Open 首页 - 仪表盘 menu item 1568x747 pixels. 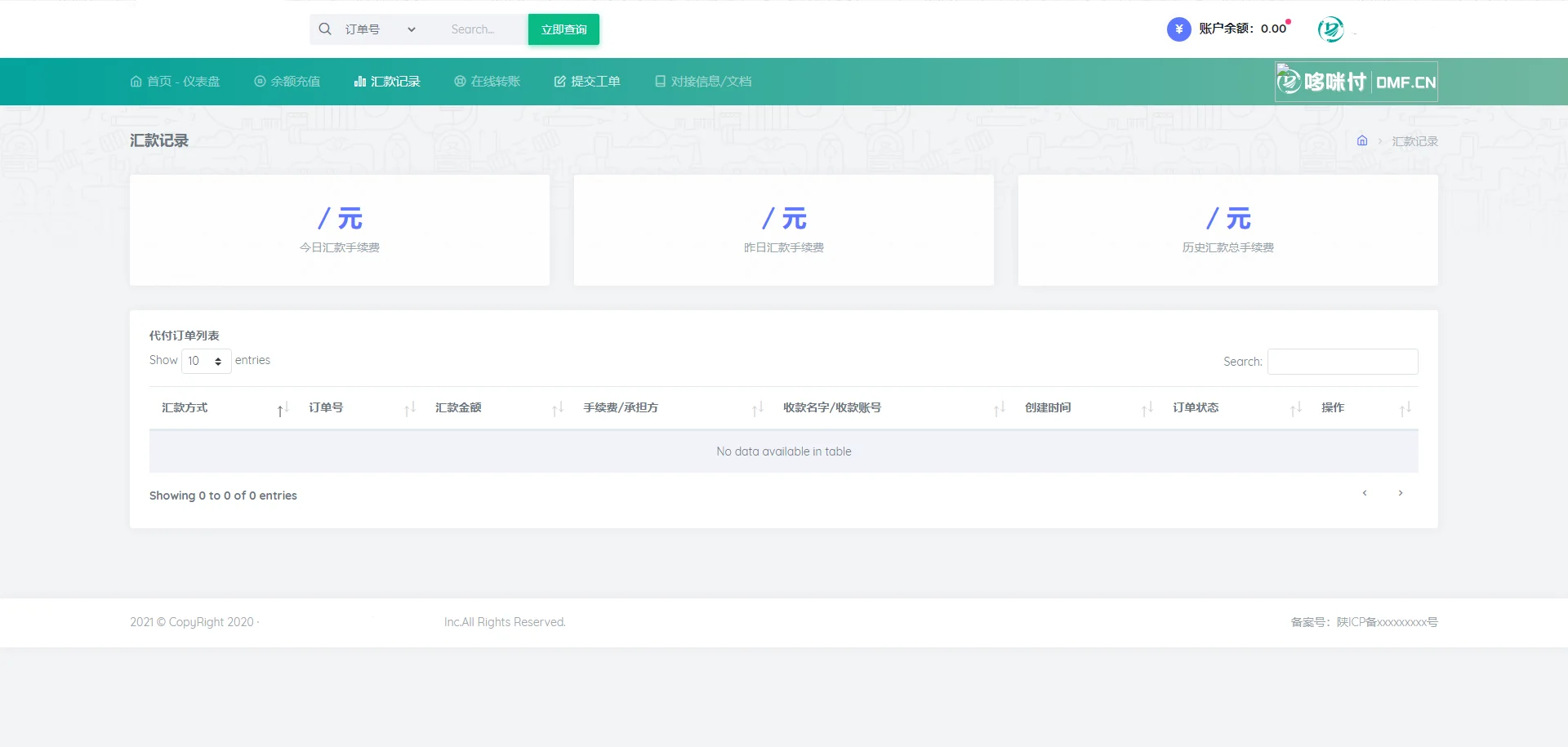tap(175, 82)
